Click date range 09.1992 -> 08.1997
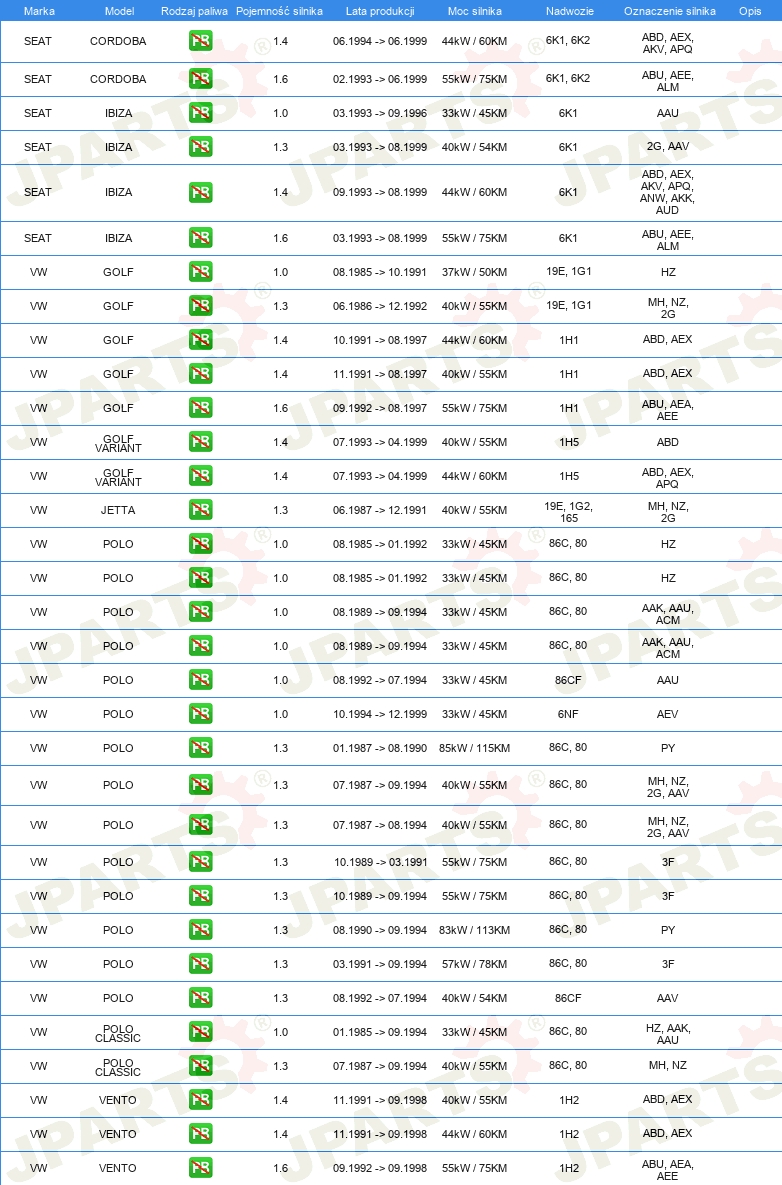 [380, 407]
